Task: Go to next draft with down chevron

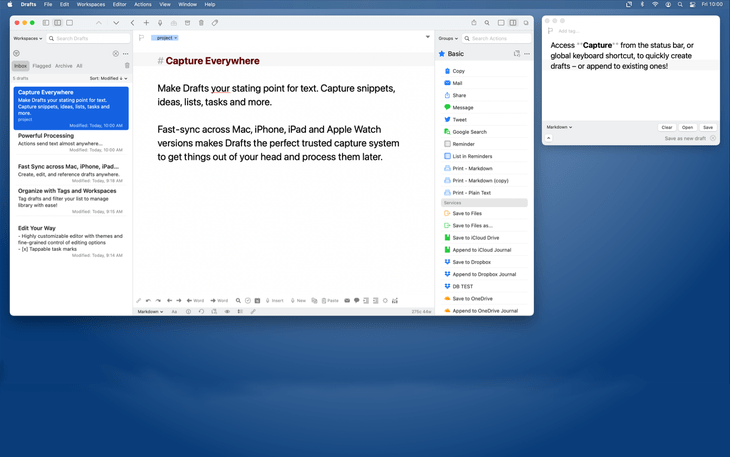Action: pos(116,23)
